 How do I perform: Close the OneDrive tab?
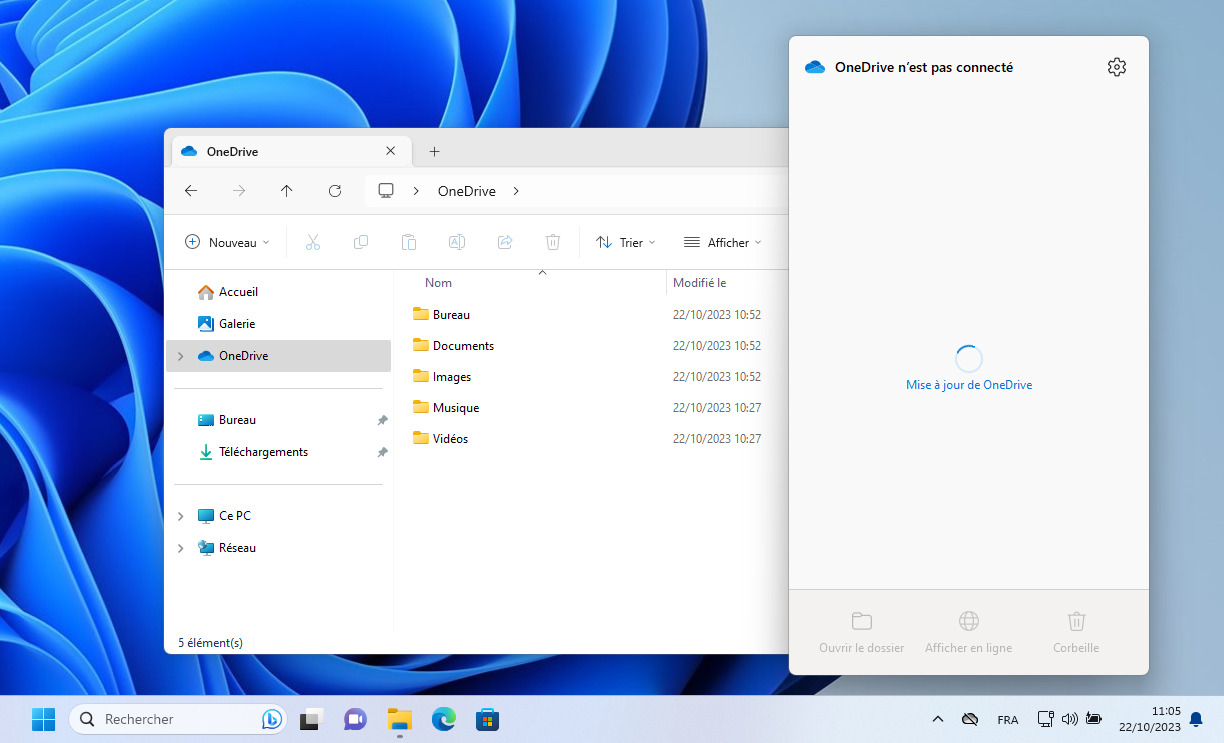tap(390, 152)
